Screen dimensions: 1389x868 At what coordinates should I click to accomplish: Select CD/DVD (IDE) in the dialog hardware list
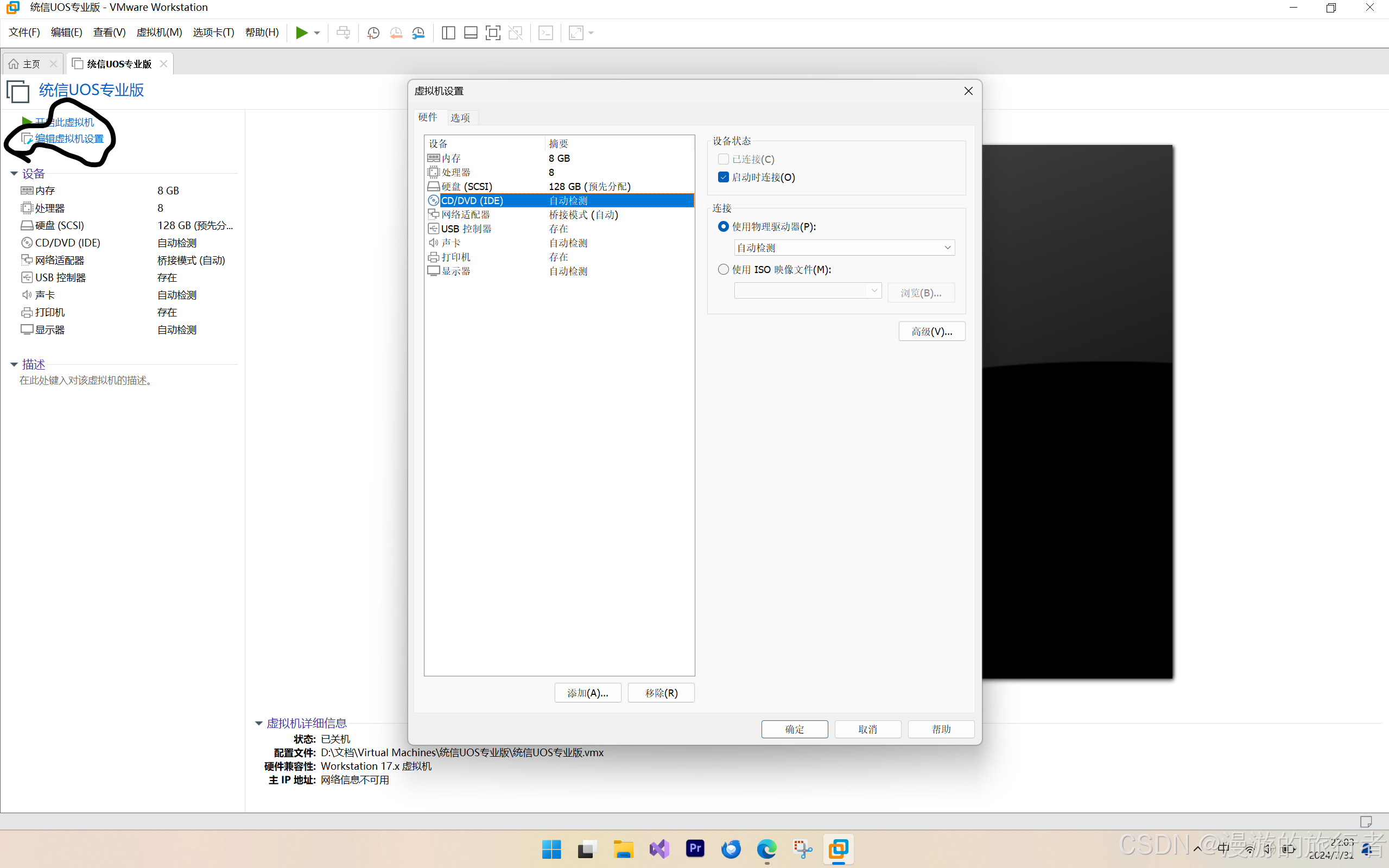pyautogui.click(x=560, y=200)
